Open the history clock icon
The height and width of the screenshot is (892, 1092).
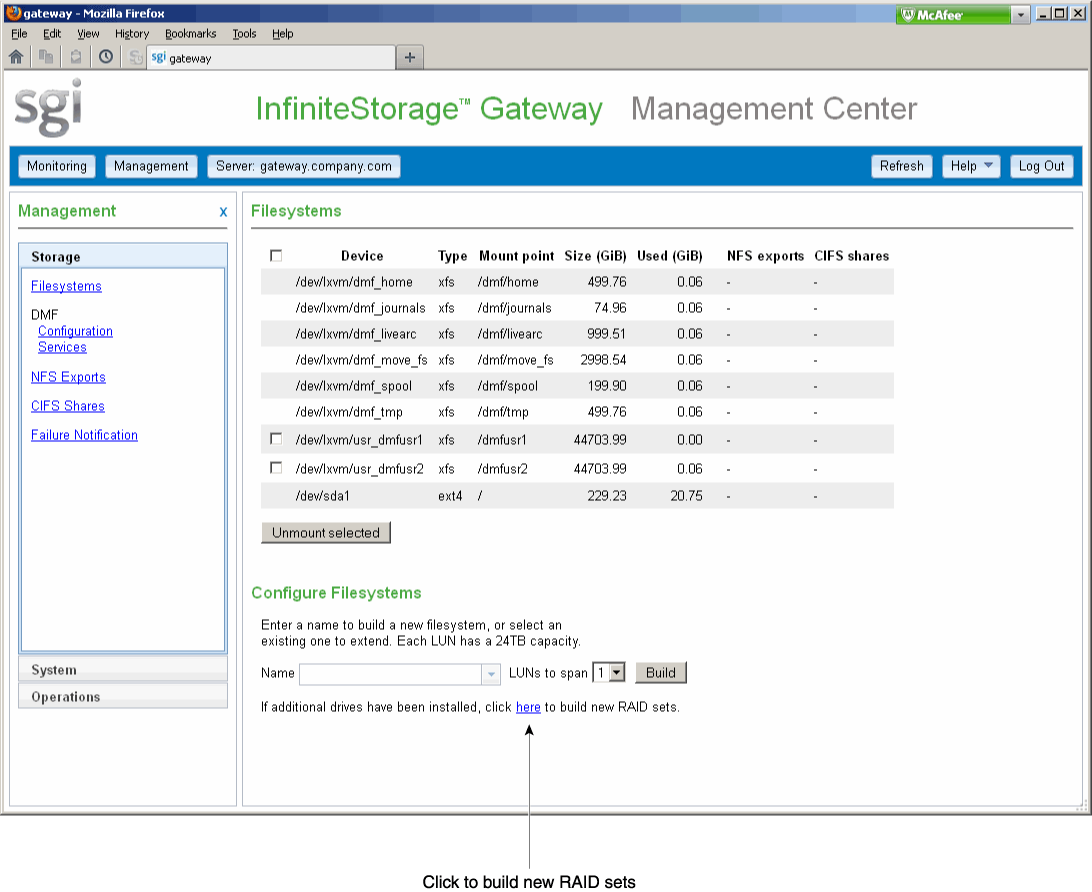(x=106, y=57)
